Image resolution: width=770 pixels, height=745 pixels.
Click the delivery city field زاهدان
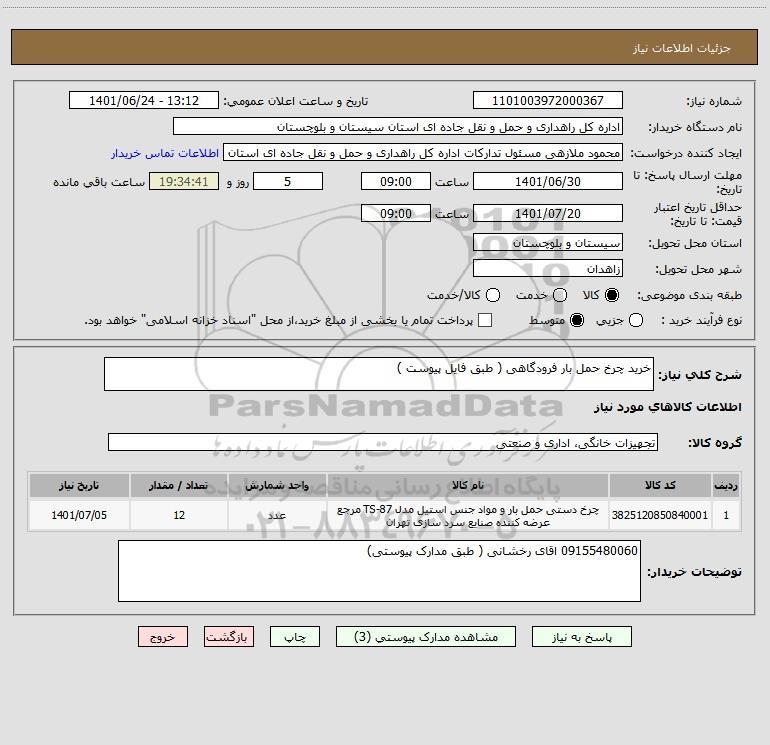(548, 269)
